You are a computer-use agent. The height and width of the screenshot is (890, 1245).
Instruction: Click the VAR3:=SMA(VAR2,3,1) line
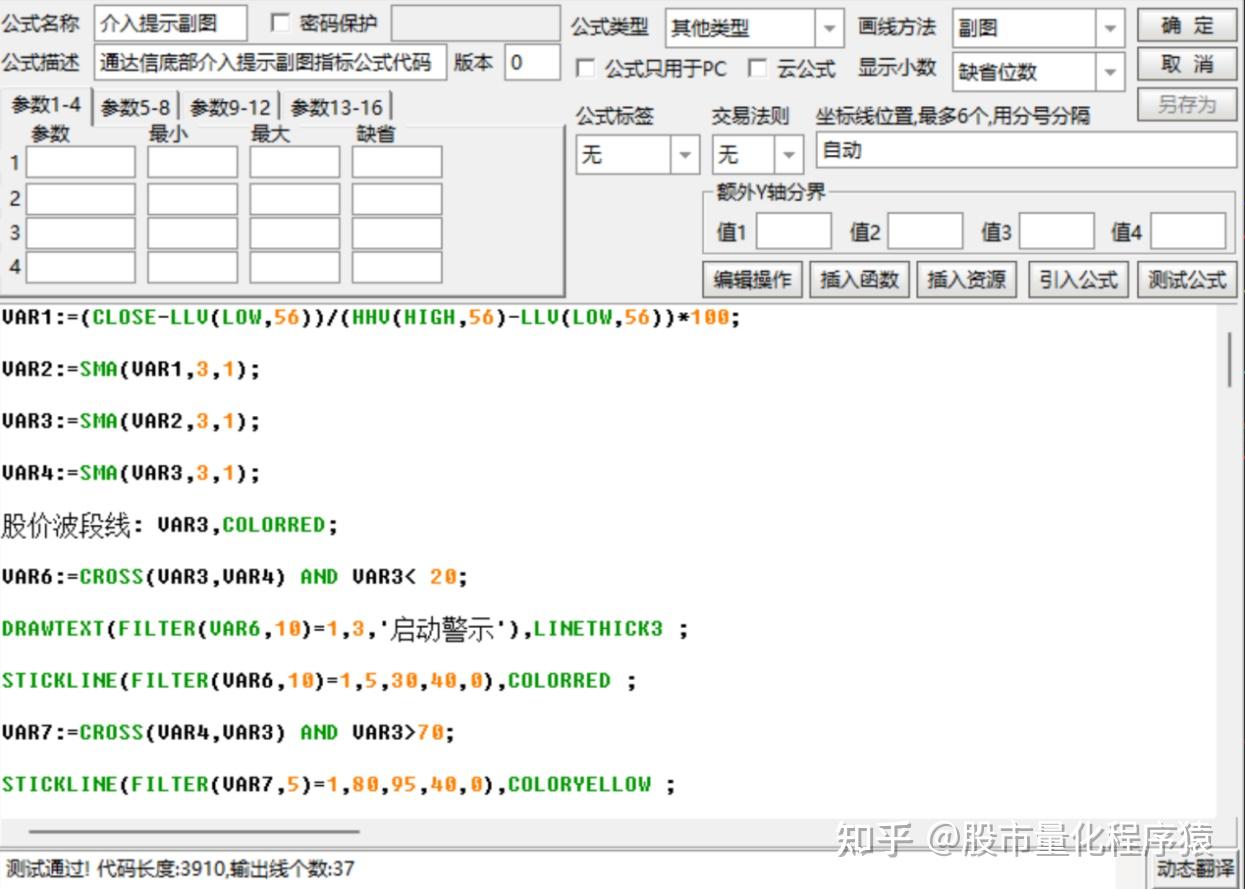[x=131, y=422]
